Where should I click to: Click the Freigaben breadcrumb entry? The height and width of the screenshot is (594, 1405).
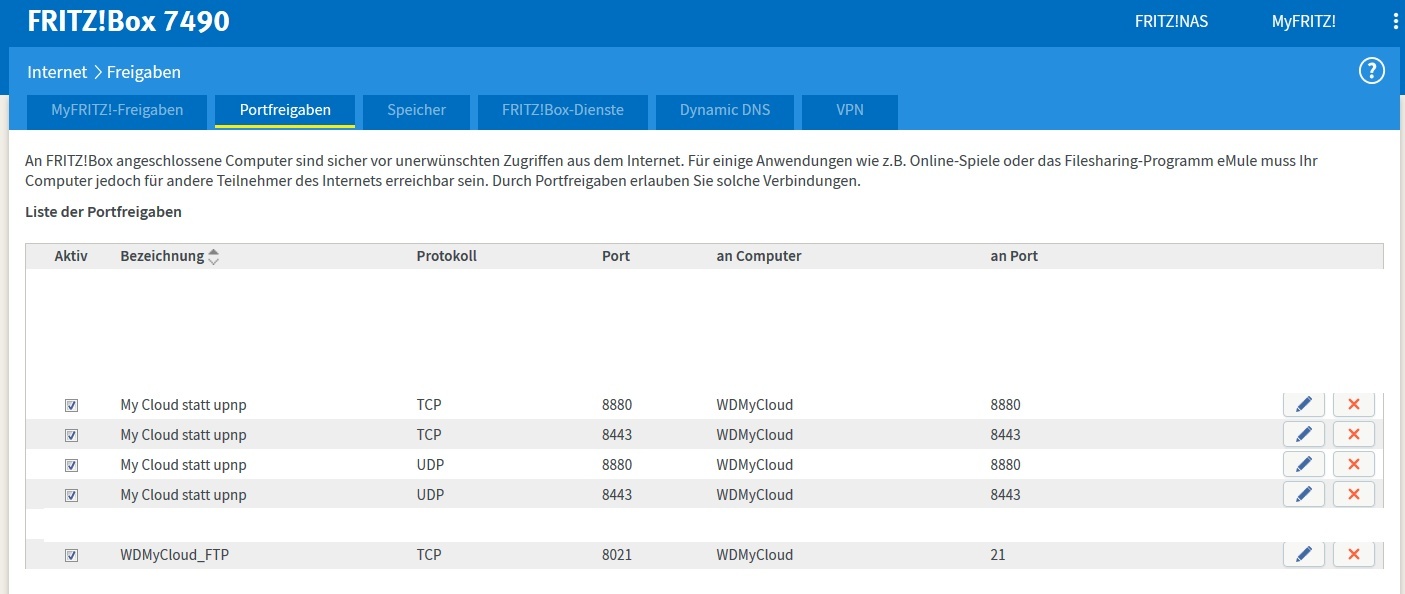click(x=143, y=72)
